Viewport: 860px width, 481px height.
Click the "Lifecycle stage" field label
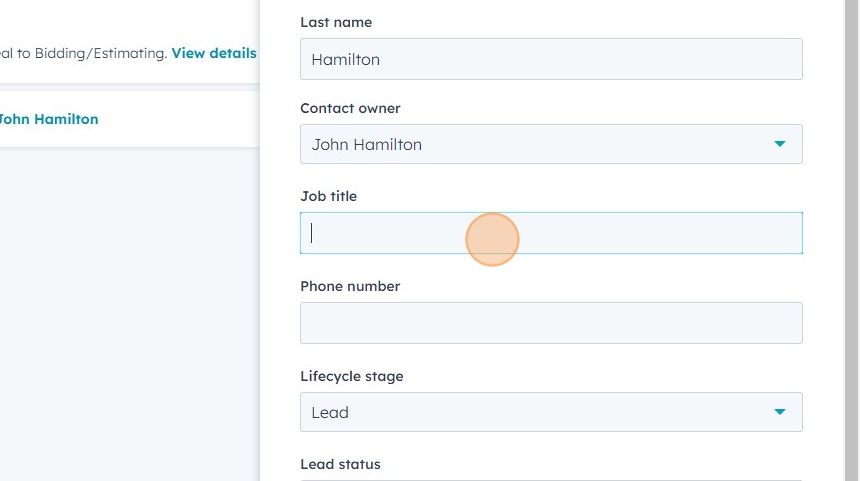click(x=351, y=376)
